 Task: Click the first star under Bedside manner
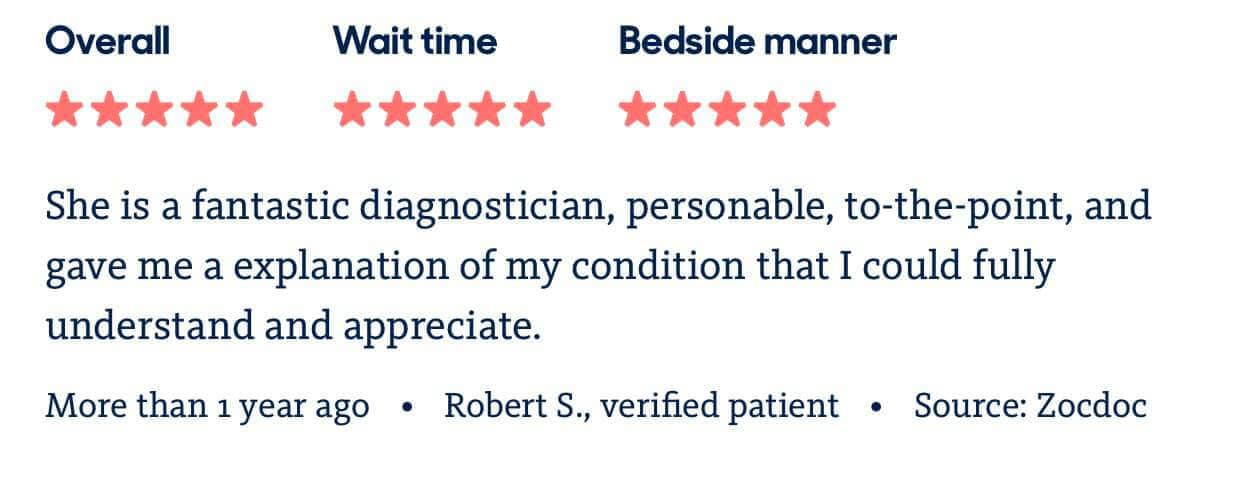click(x=637, y=109)
